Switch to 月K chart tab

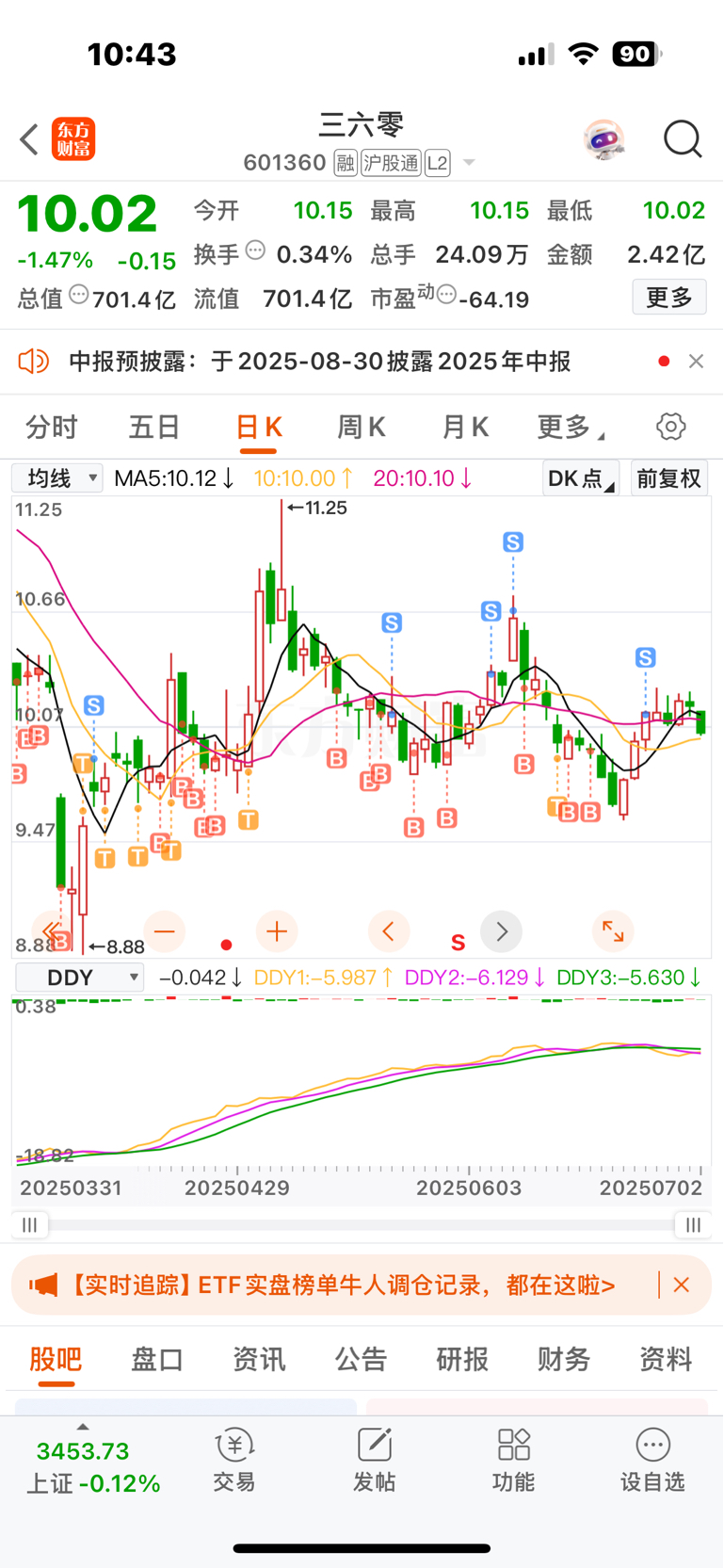click(465, 428)
